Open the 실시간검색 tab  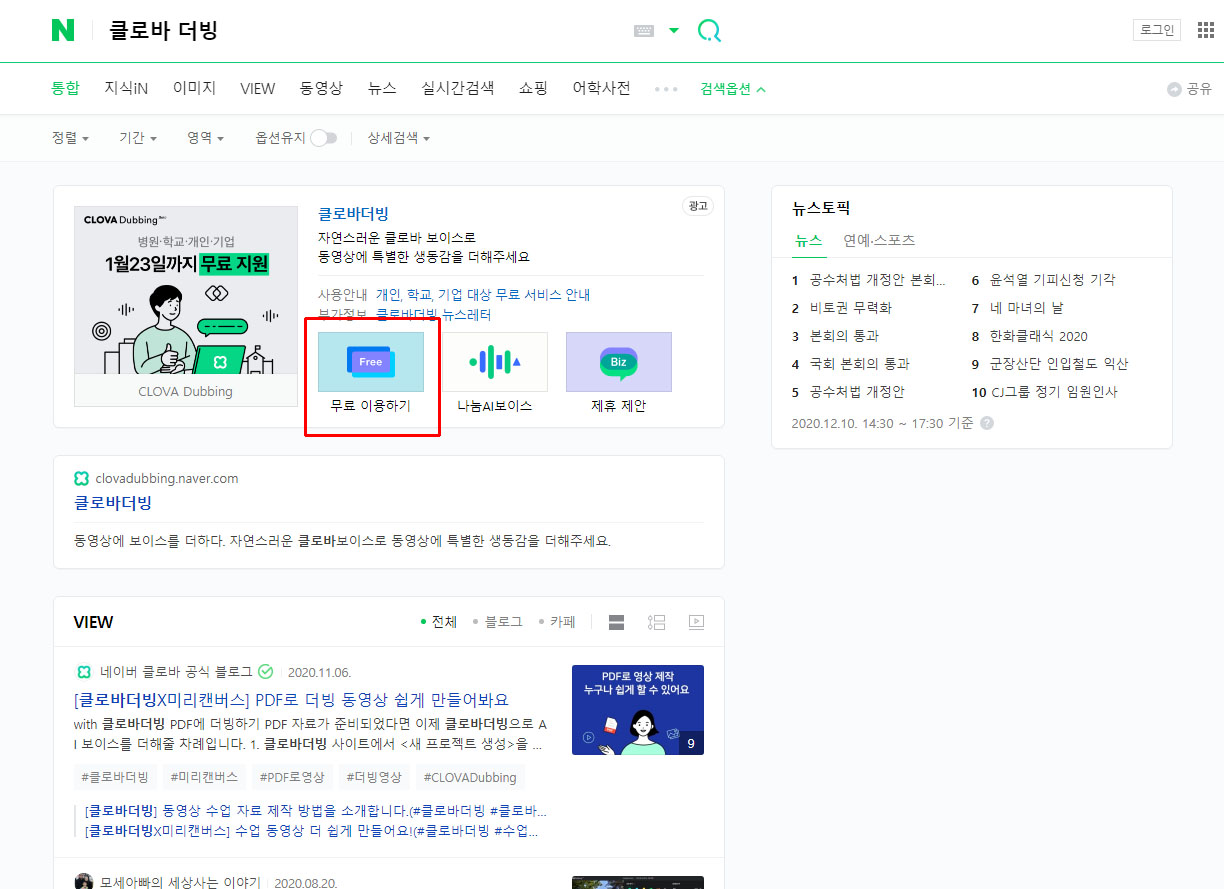pyautogui.click(x=458, y=88)
